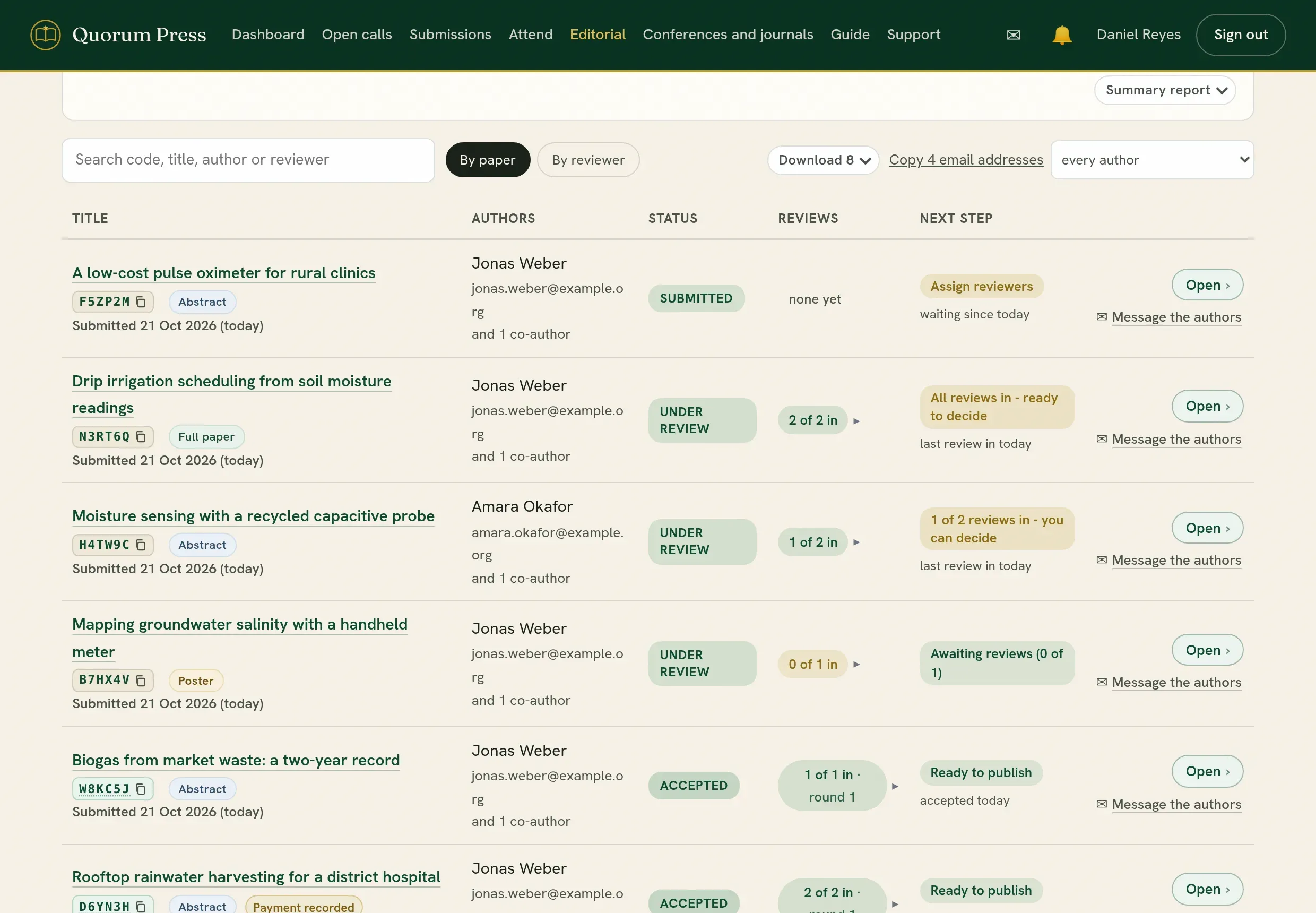Click envelope icon in Biogas row
Image resolution: width=1316 pixels, height=913 pixels.
click(1102, 804)
